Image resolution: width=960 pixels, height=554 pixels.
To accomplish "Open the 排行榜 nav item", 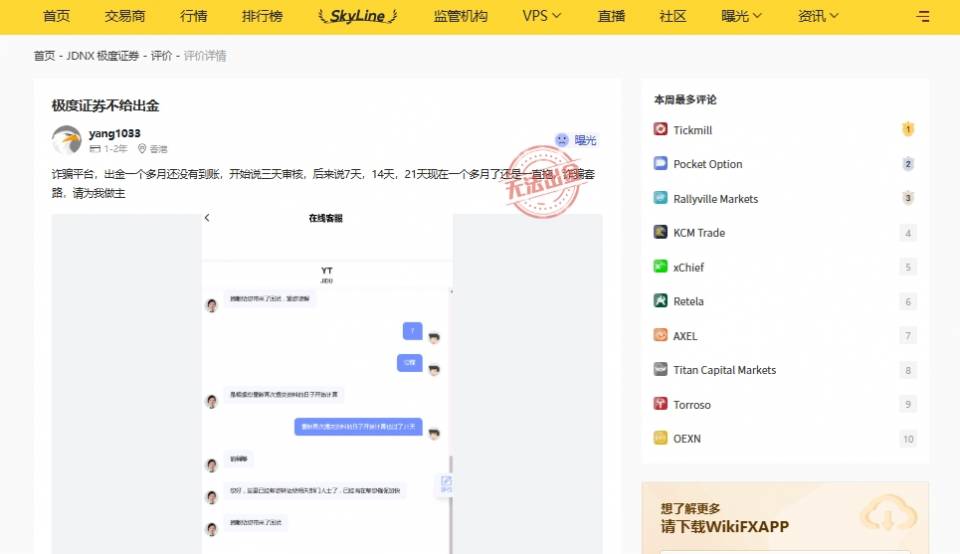I will tap(262, 17).
